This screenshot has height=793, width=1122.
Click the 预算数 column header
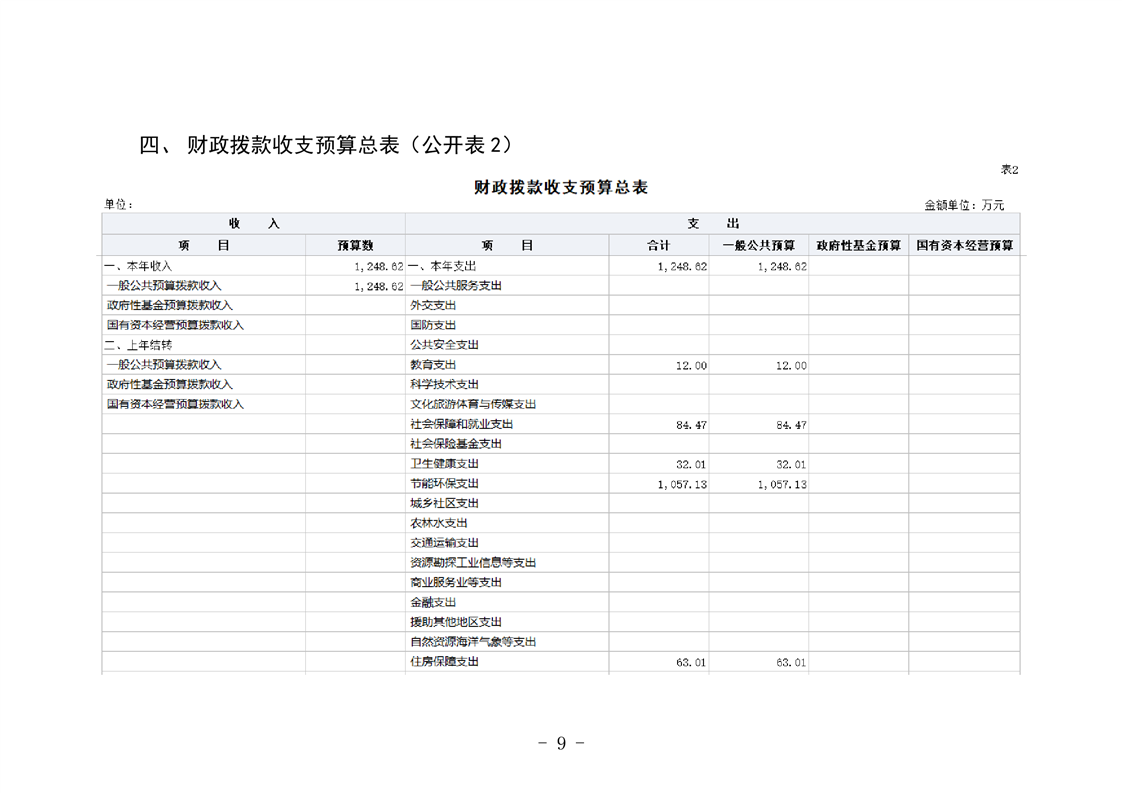click(356, 245)
